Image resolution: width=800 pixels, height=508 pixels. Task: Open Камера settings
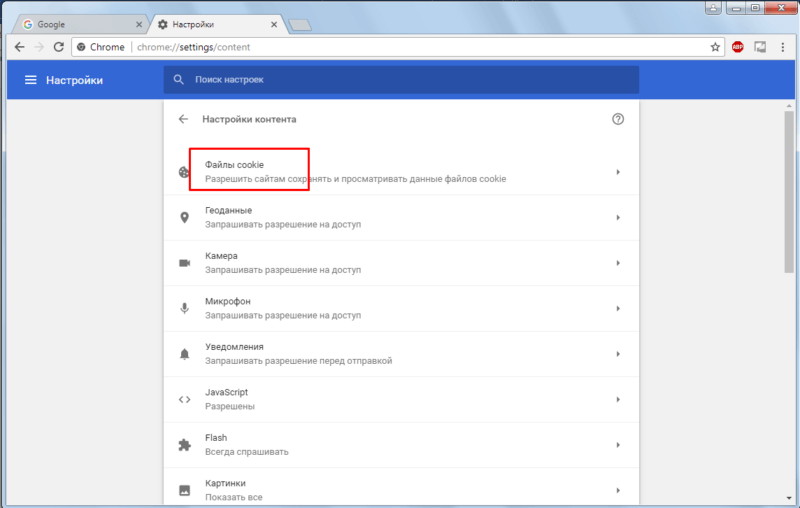point(401,263)
